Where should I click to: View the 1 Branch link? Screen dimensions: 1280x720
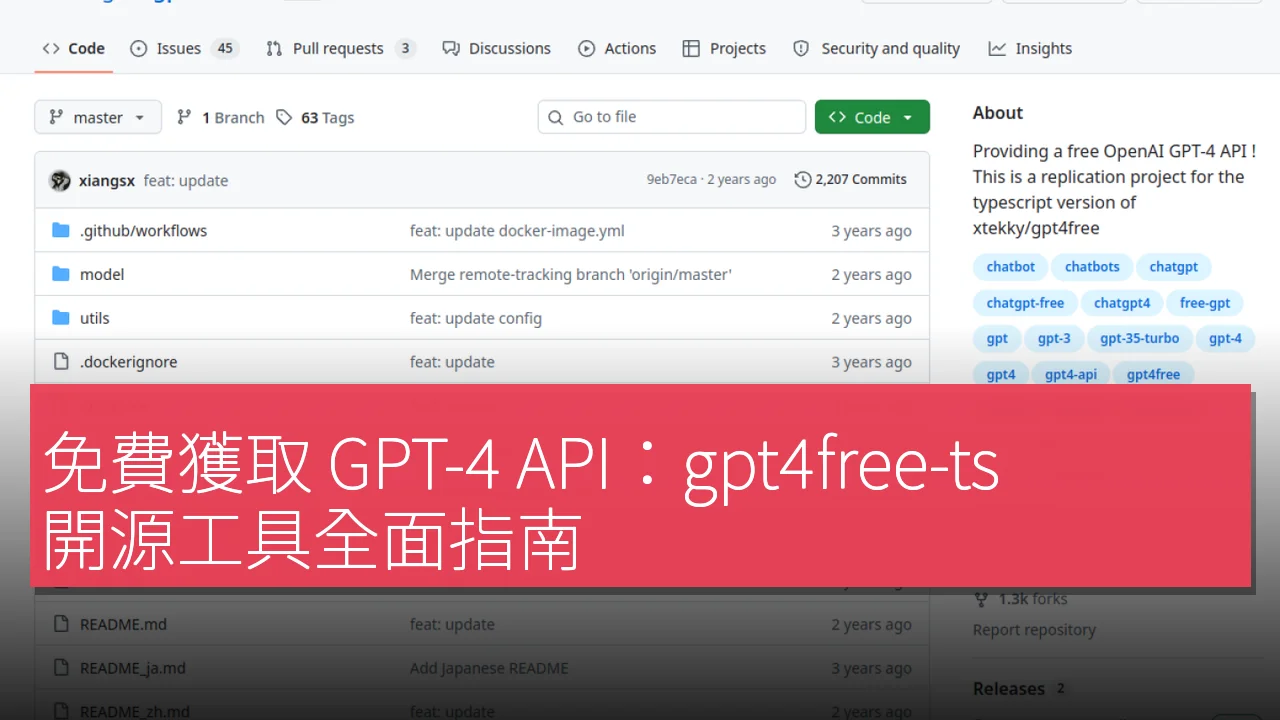click(221, 117)
